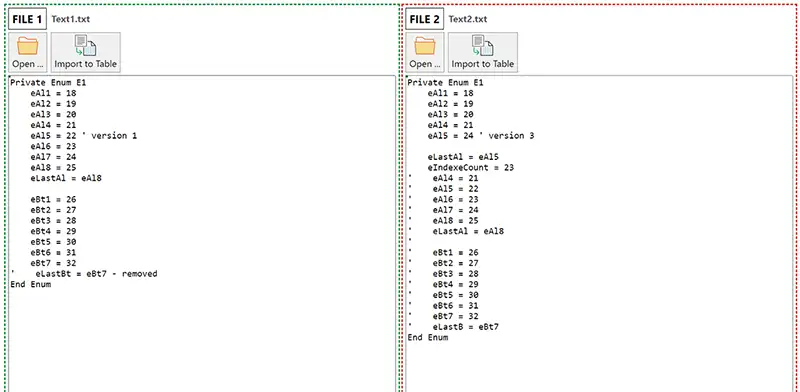The image size is (800, 392).
Task: Click 'eAl5 = 22 ' version 1' line
Action: click(x=84, y=136)
